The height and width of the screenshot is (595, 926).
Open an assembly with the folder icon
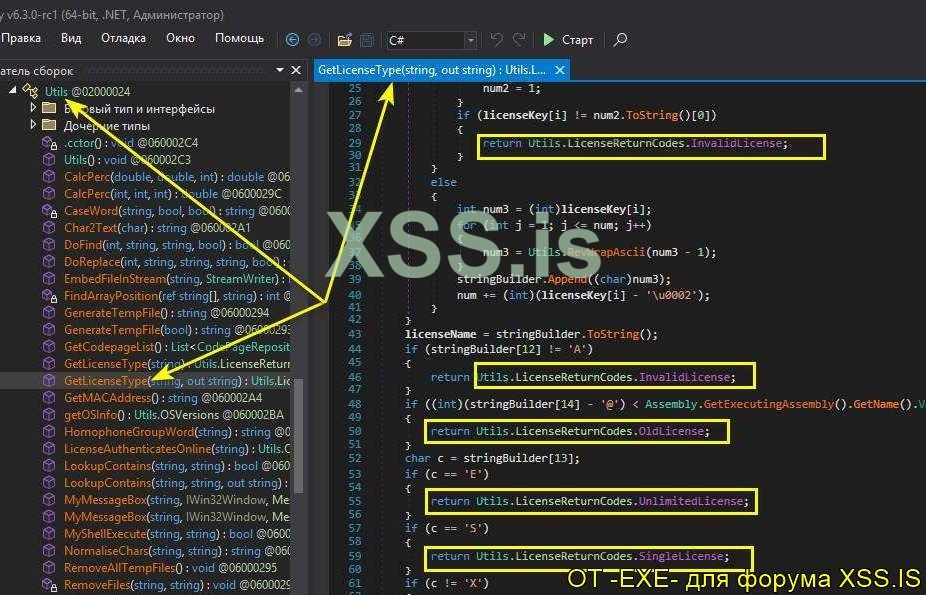tap(344, 40)
